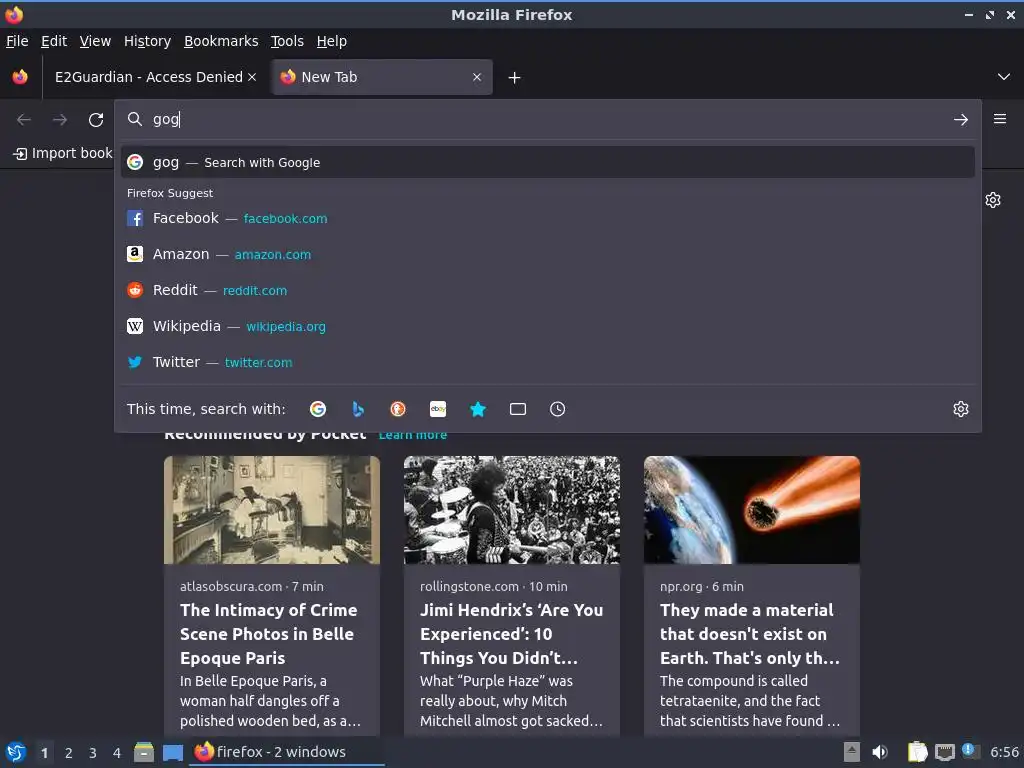Screen dimensions: 1024x768
Task: Open the update notifier tray icon
Action: tap(970, 751)
